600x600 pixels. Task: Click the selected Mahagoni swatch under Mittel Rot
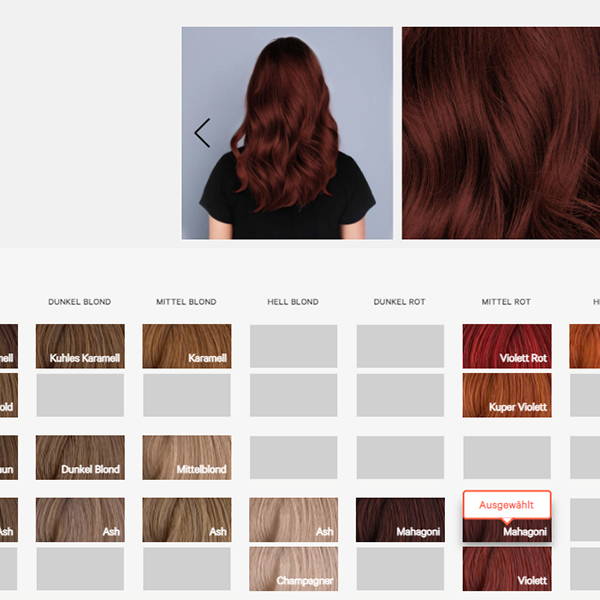click(507, 531)
